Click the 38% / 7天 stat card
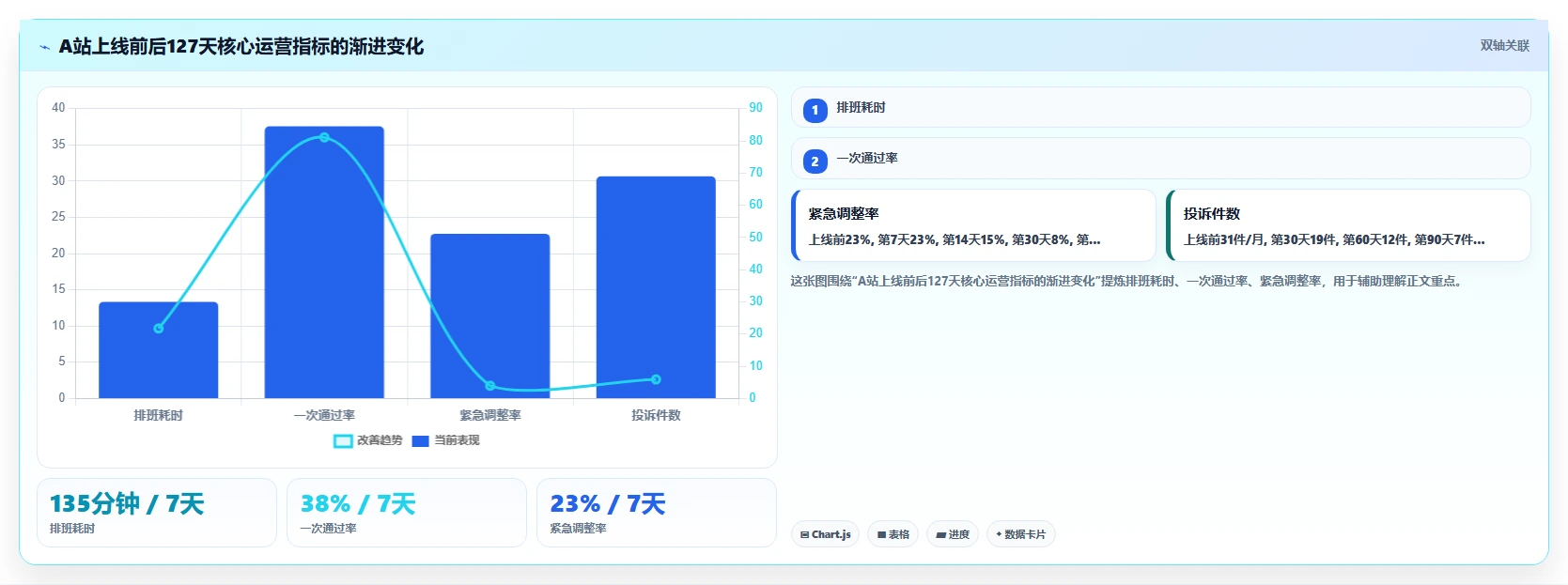The width and height of the screenshot is (1568, 585). pos(407,513)
